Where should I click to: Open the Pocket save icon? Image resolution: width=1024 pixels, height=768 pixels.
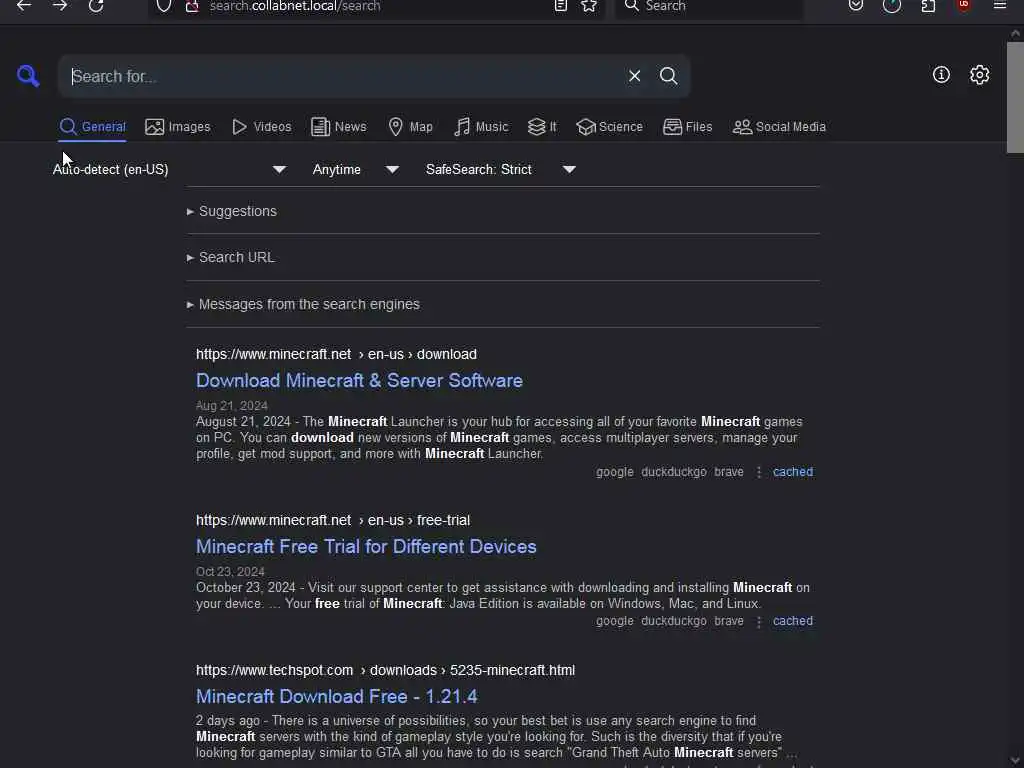click(856, 6)
